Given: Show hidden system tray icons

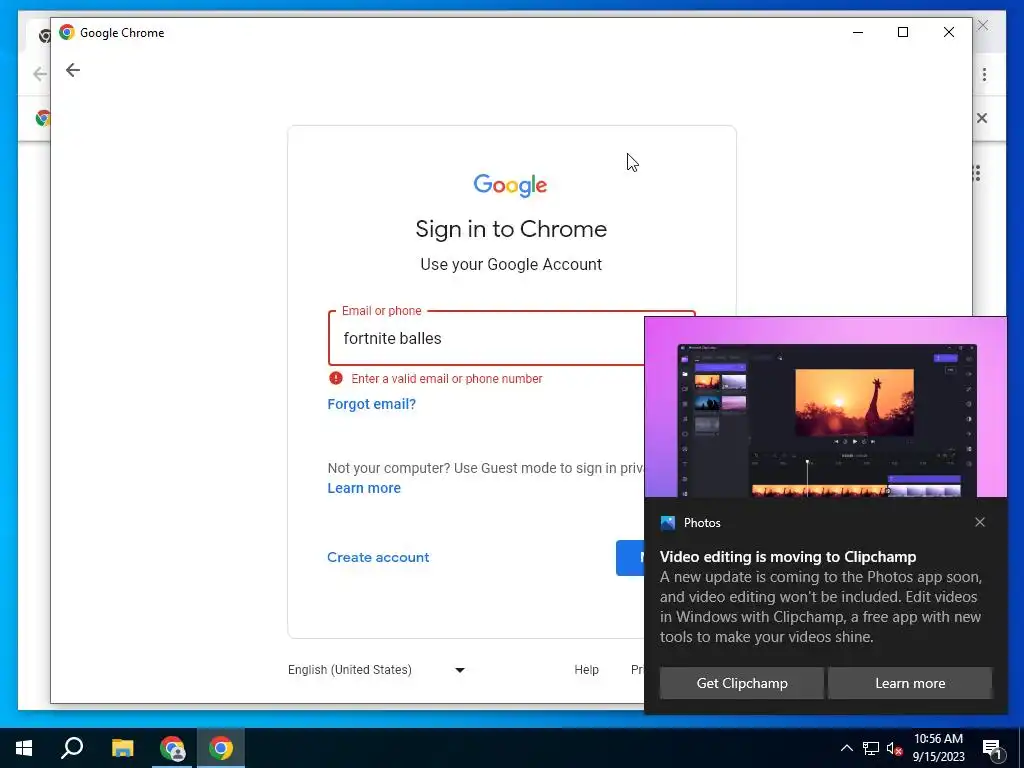Looking at the screenshot, I should click(846, 748).
